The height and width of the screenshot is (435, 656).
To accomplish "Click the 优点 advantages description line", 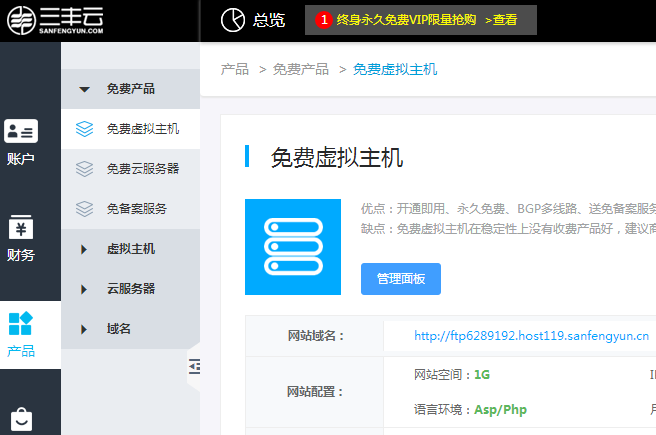I will pyautogui.click(x=508, y=208).
